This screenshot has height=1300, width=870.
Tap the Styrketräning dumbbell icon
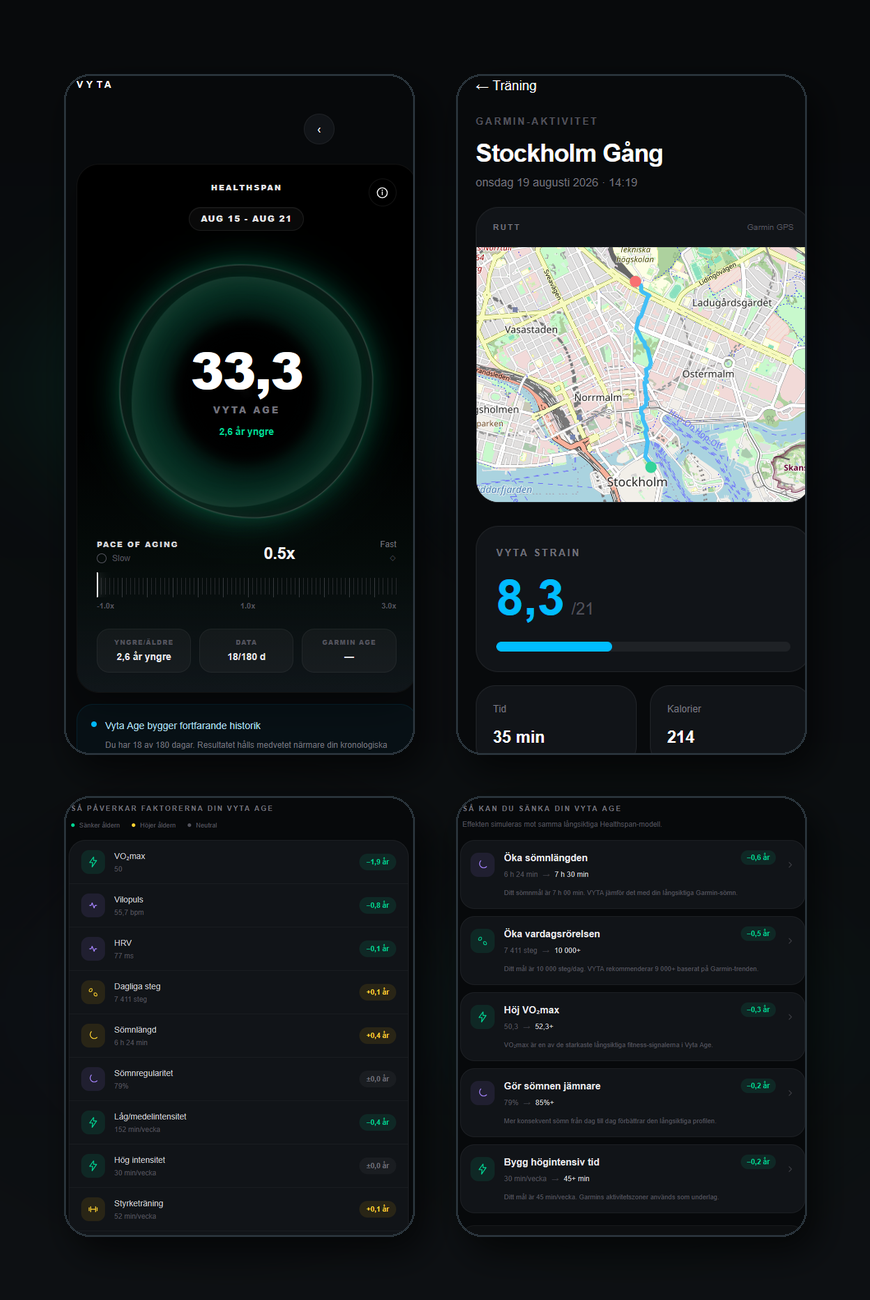point(93,1209)
